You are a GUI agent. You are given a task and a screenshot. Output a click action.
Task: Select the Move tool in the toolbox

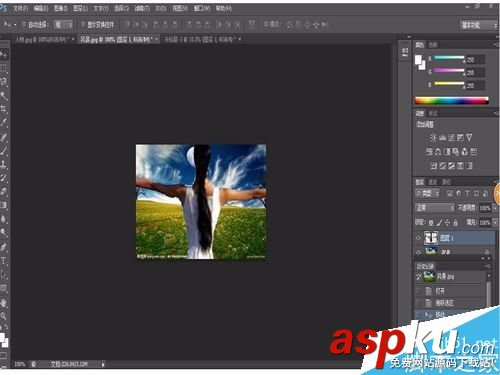click(4, 54)
